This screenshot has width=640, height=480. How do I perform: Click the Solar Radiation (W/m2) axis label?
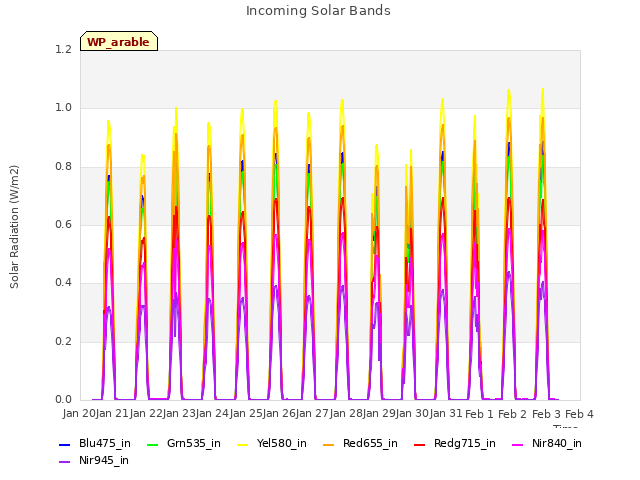[14, 227]
